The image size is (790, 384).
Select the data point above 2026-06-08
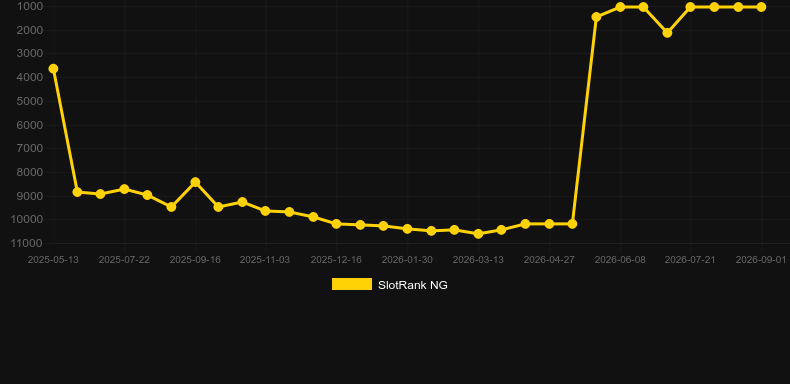tap(620, 7)
